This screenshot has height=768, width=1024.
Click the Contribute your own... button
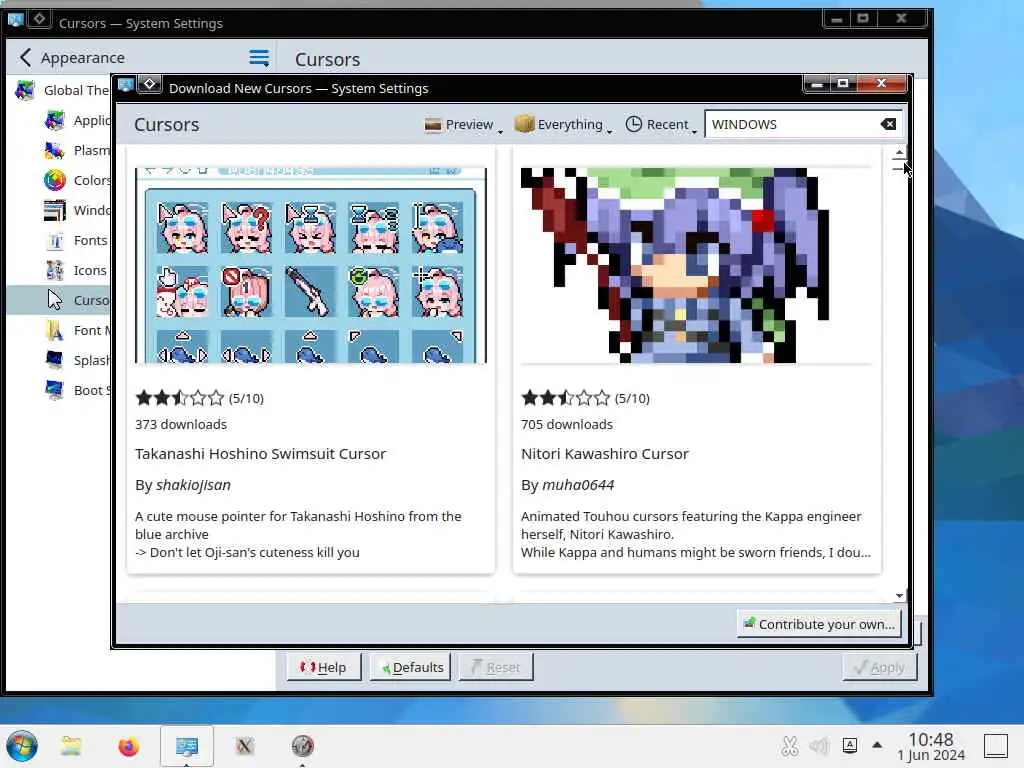(x=820, y=624)
